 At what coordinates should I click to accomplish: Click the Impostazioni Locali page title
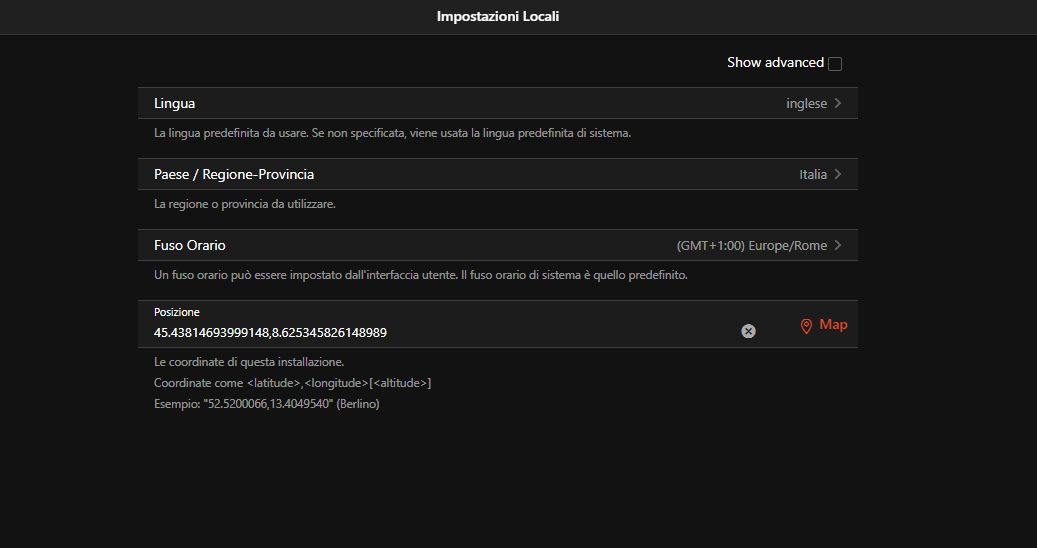[498, 17]
